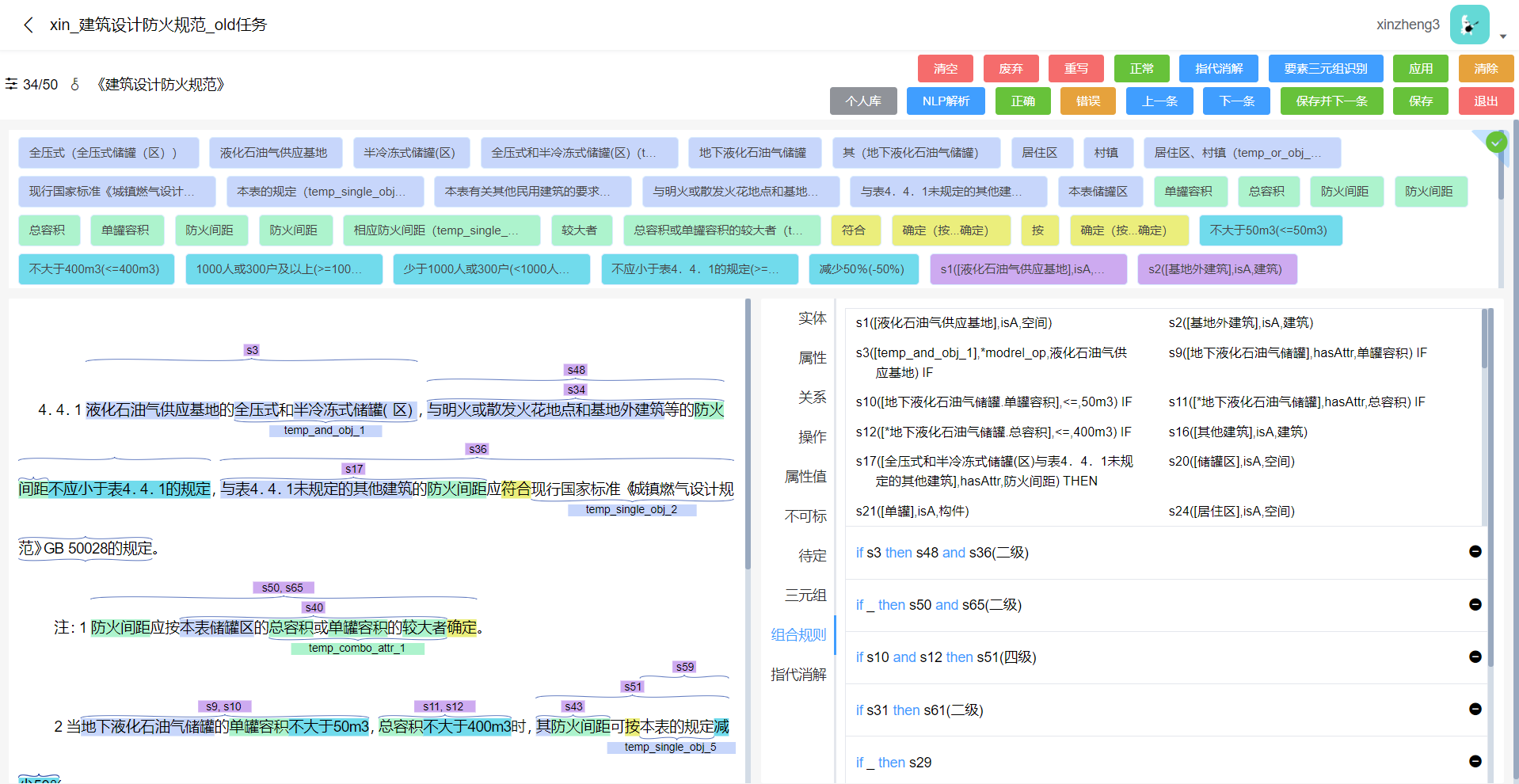Remove the rule 'if s3 then s48 and s36'

1475,552
